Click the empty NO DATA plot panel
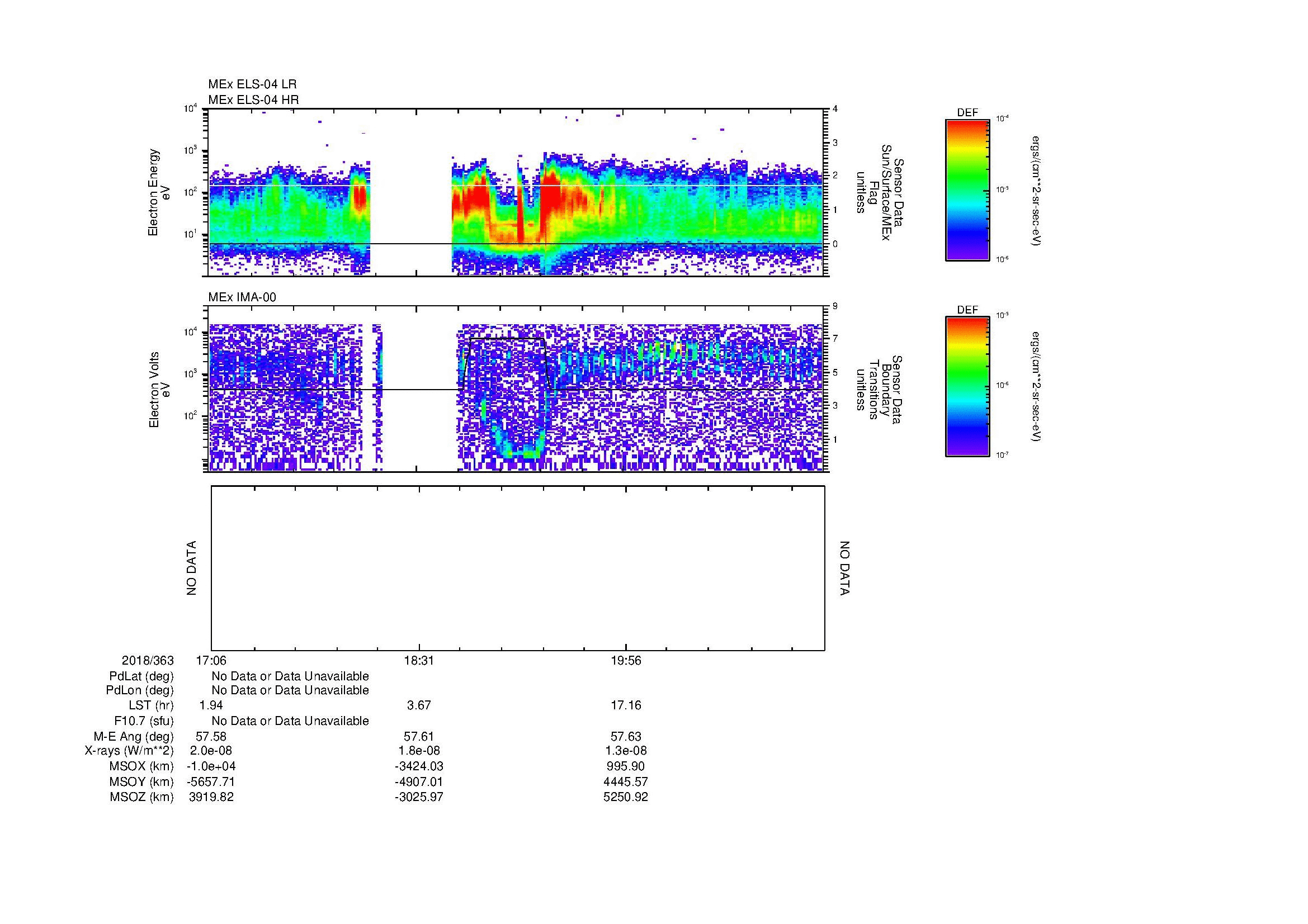Screen dimensions: 1308x924 (x=518, y=568)
